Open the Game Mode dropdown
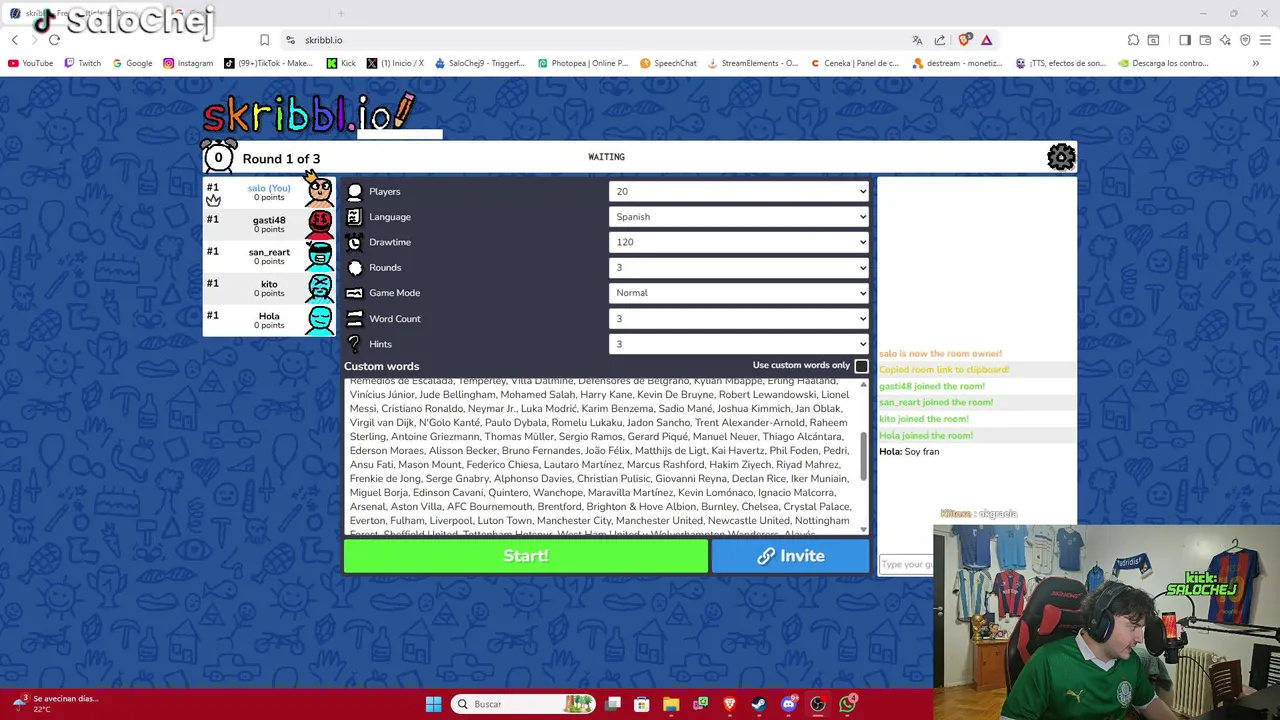 point(739,293)
